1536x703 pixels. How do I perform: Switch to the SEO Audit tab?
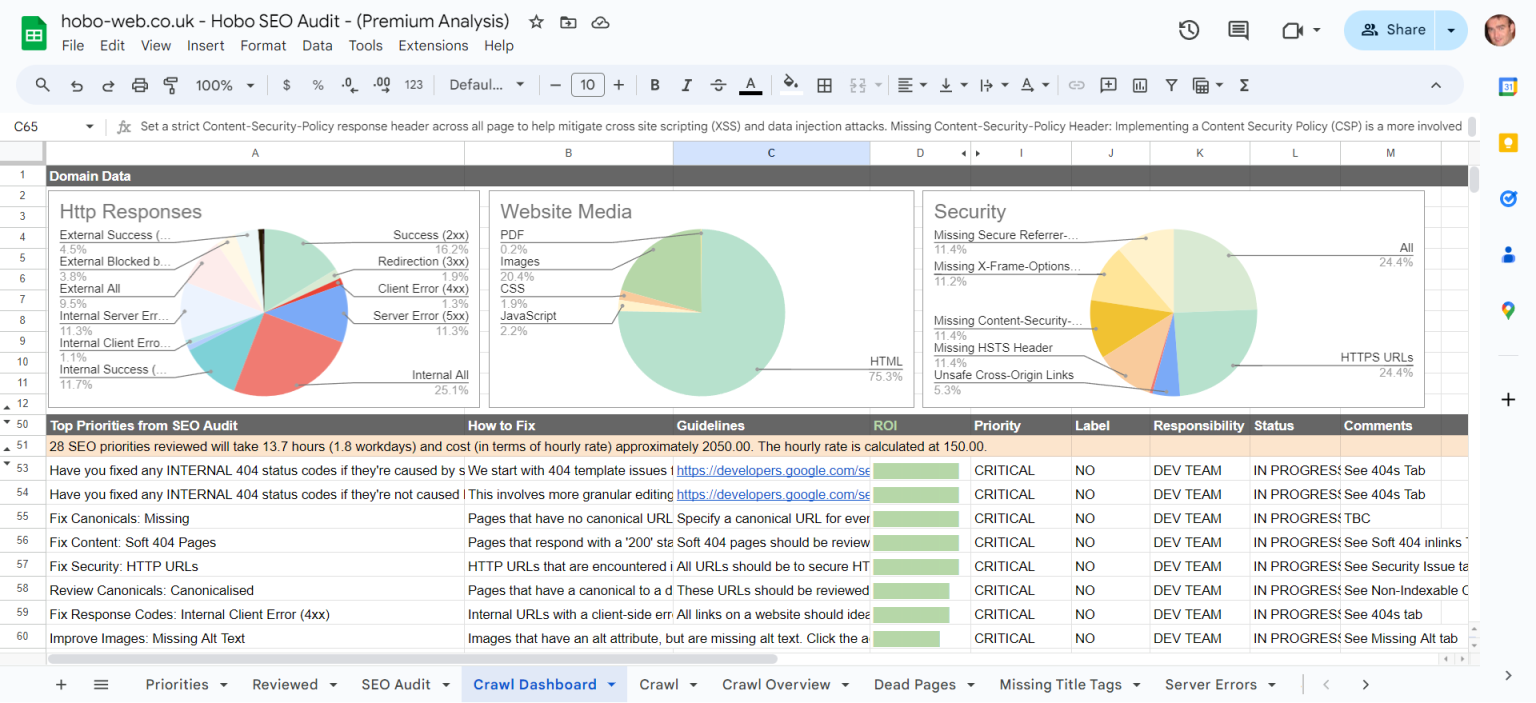click(396, 685)
